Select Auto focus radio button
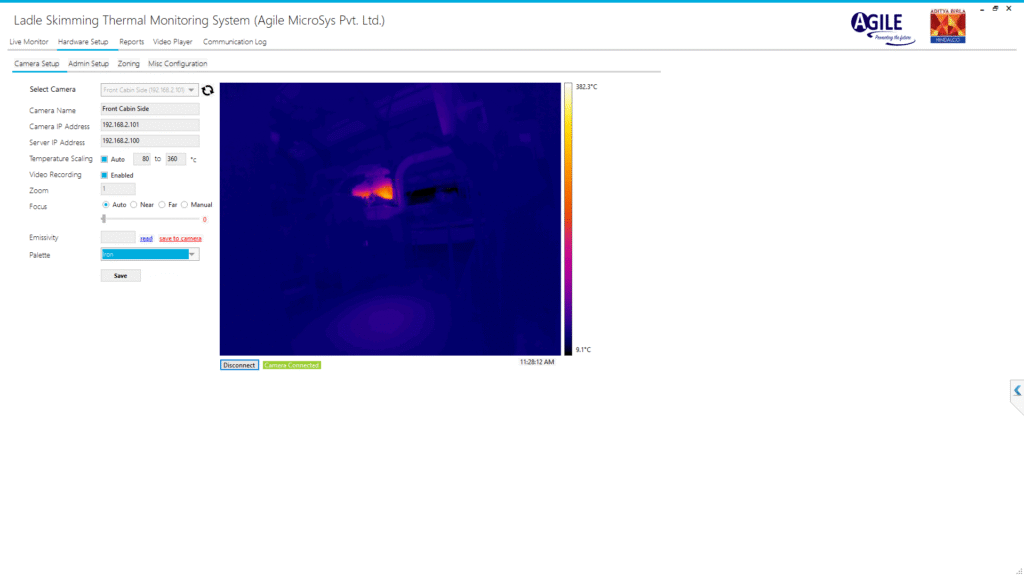 [106, 204]
